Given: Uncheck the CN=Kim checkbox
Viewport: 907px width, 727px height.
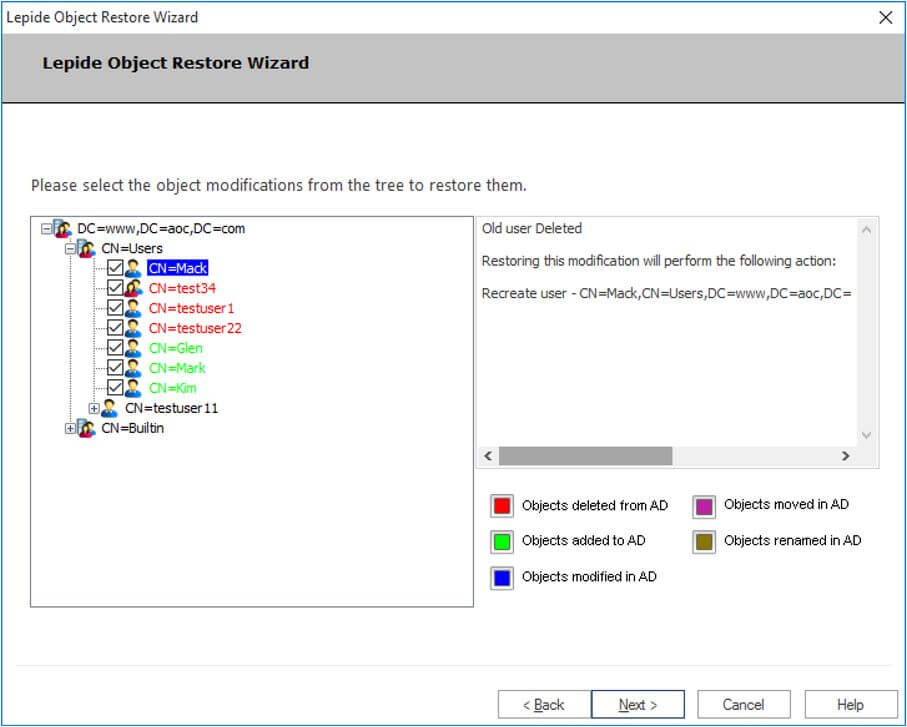Looking at the screenshot, I should point(115,388).
